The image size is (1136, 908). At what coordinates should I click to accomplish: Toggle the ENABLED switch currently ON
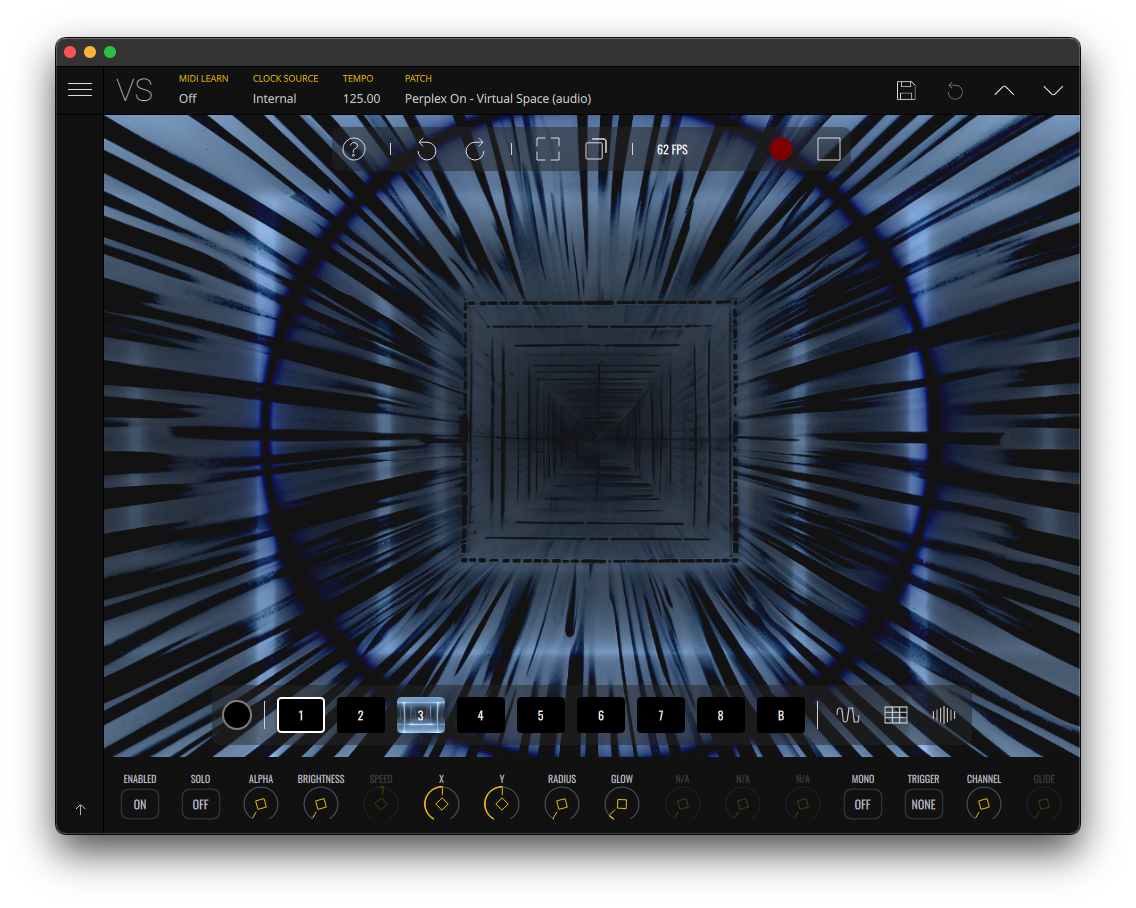click(140, 804)
